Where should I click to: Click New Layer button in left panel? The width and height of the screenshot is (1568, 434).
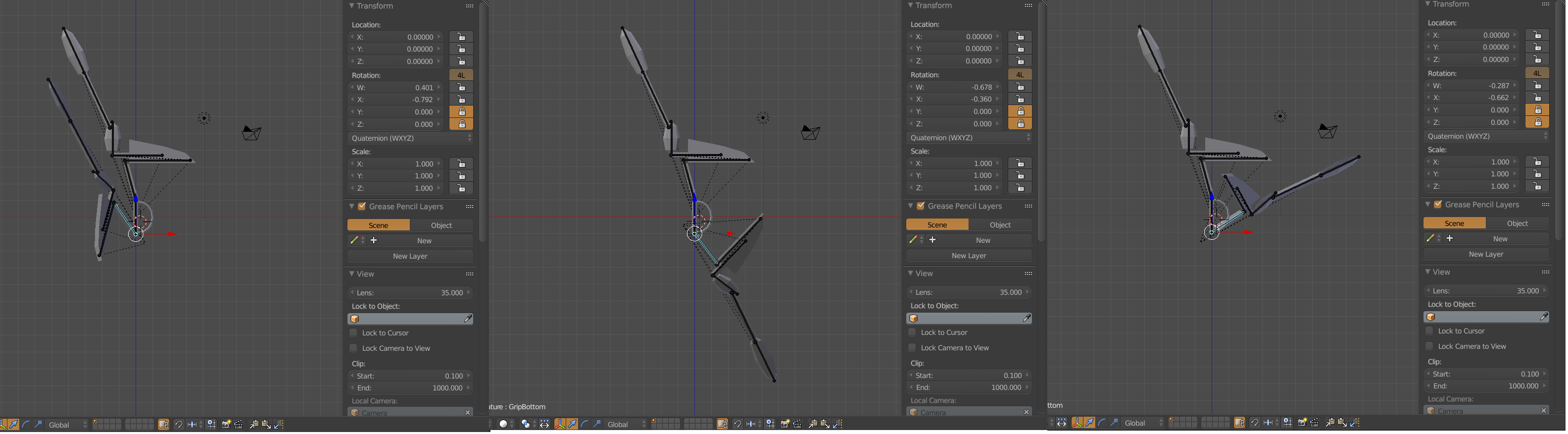[x=411, y=257]
